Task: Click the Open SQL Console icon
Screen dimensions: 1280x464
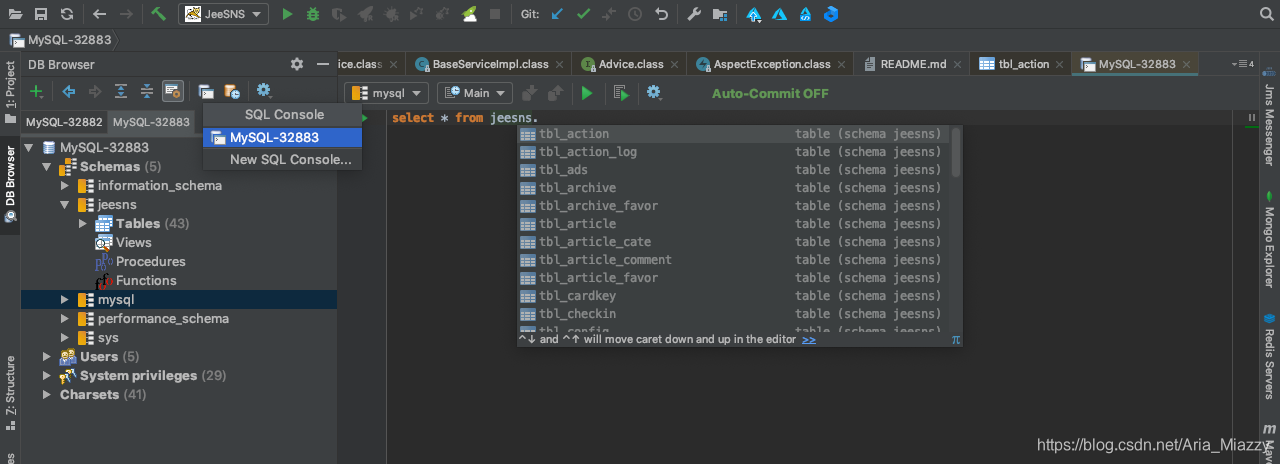Action: tap(206, 91)
